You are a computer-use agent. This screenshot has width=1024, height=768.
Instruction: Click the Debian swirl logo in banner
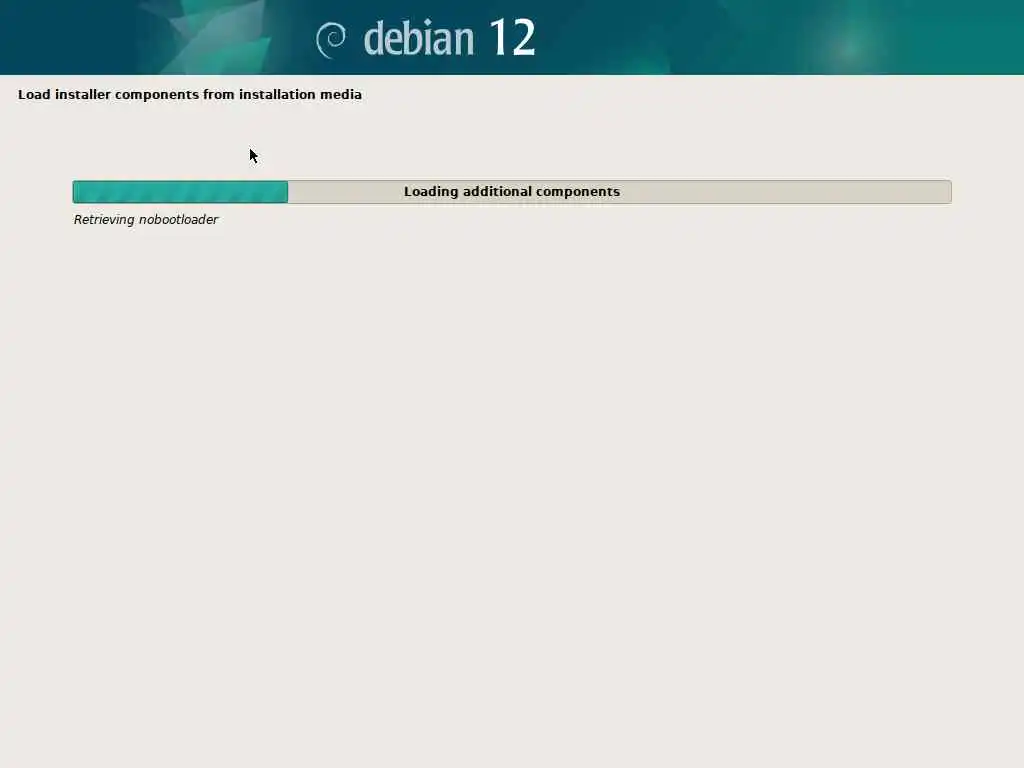tap(331, 40)
